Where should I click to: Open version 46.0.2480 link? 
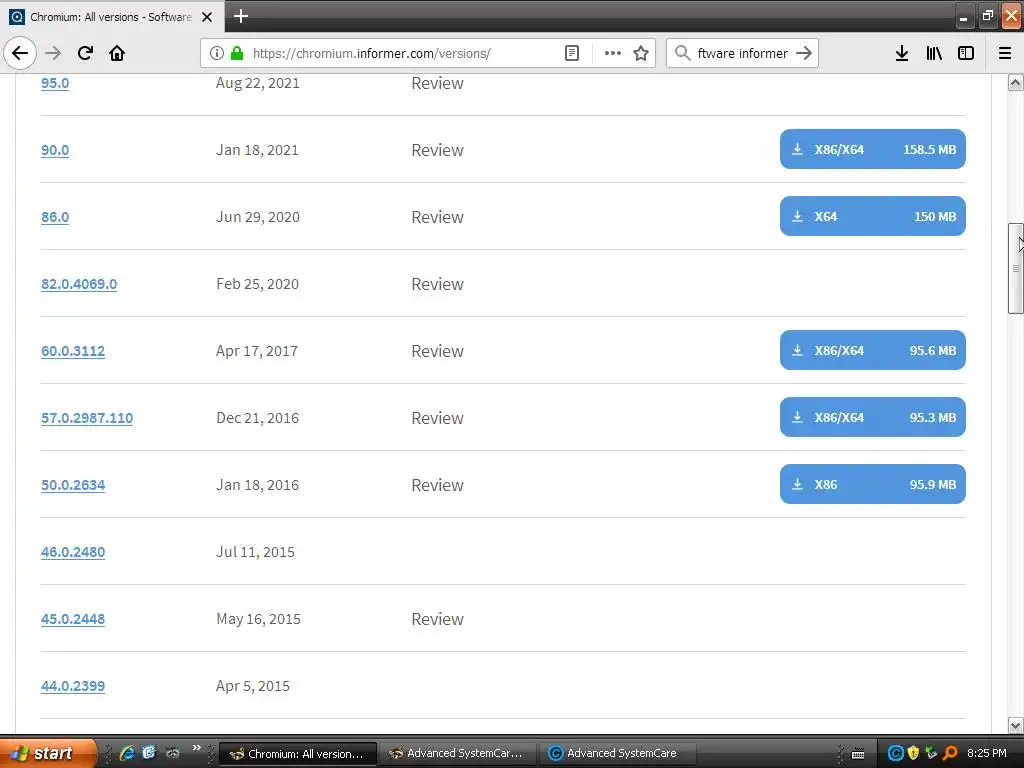[x=73, y=552]
